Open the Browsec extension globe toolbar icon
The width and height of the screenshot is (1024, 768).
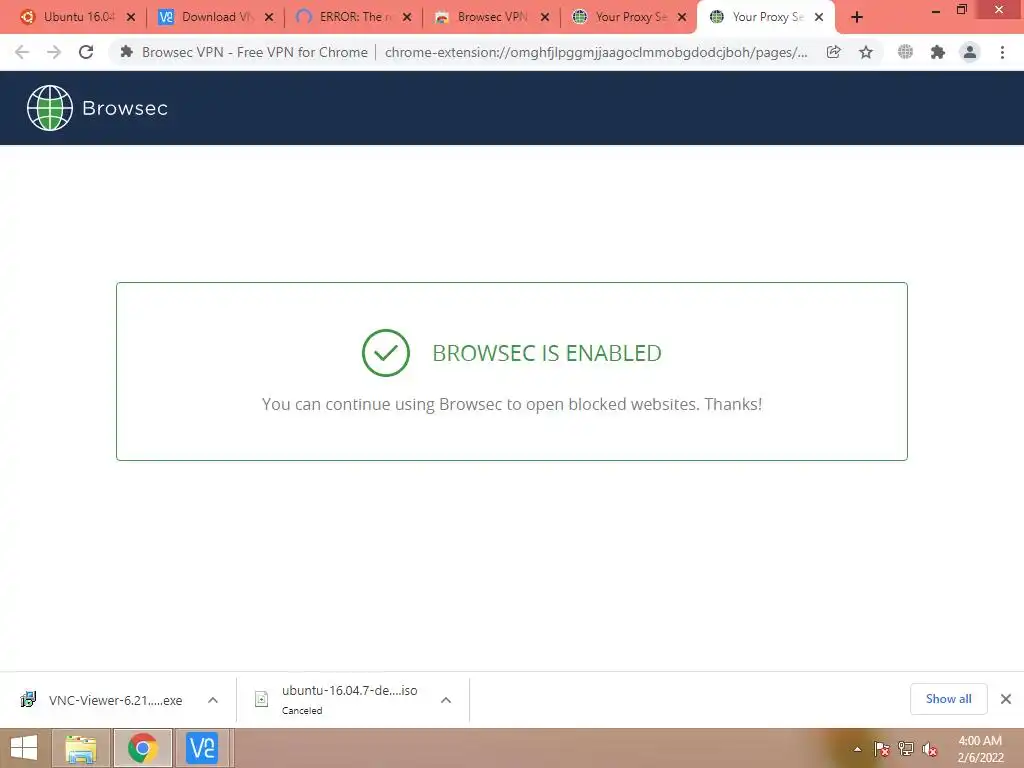tap(905, 52)
